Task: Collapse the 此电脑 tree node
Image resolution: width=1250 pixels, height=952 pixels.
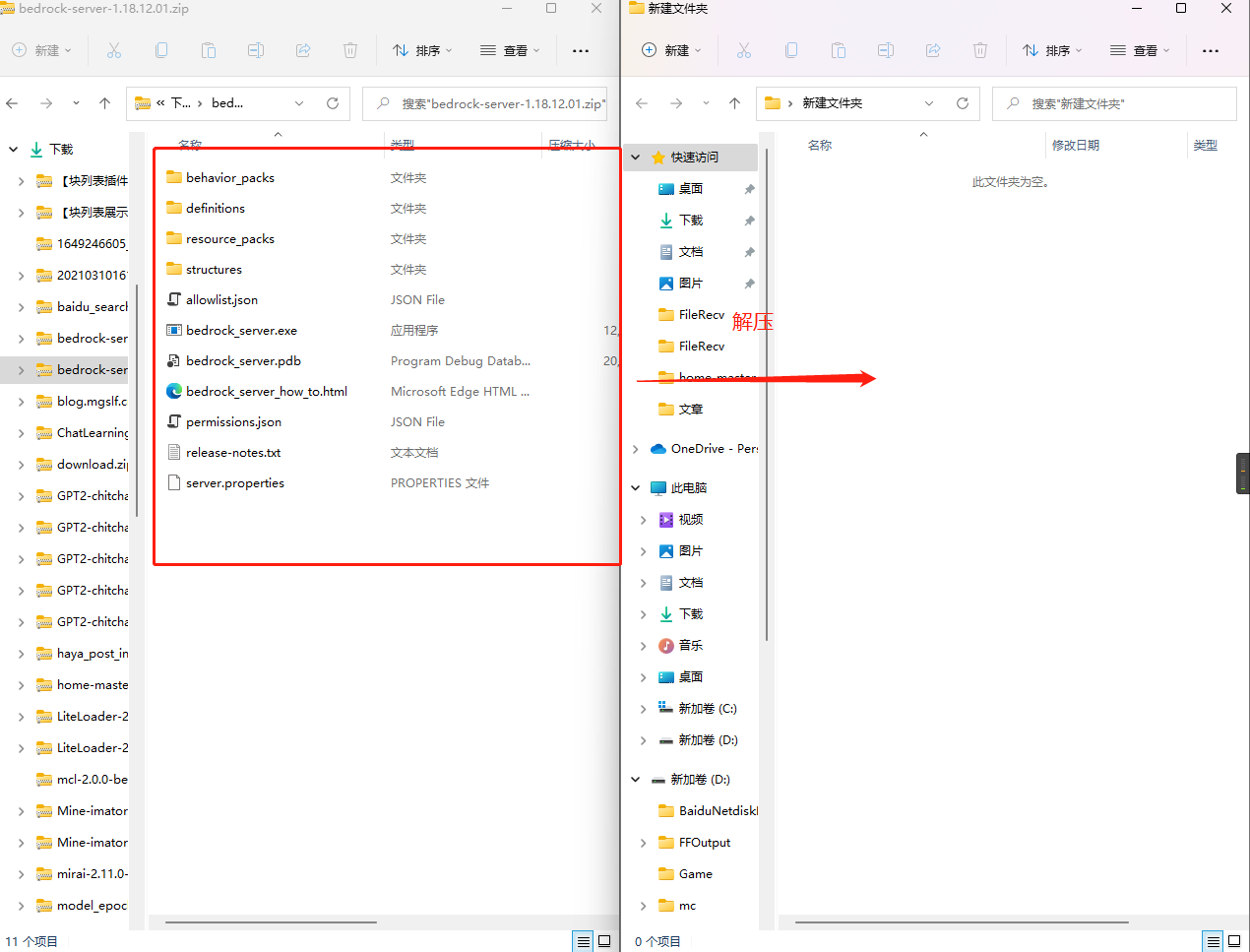Action: pos(636,488)
